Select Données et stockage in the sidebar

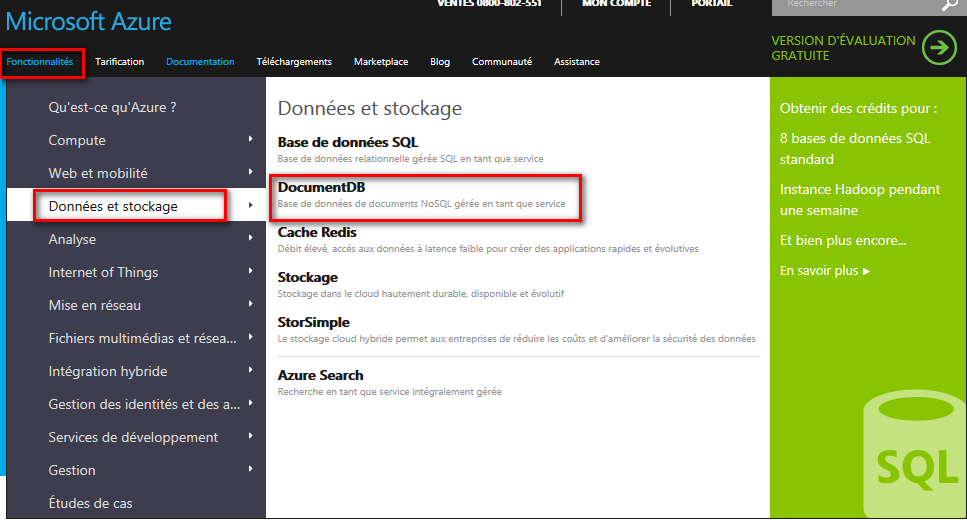coord(113,206)
